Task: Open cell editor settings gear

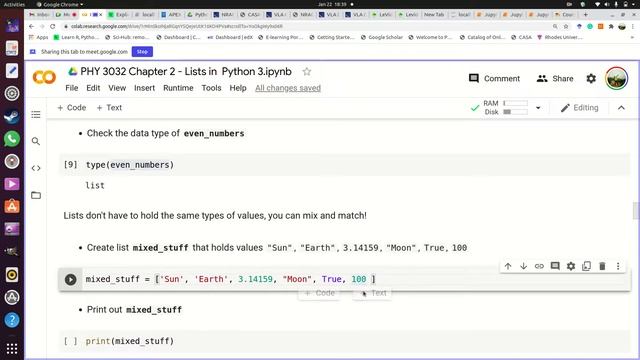Action: coord(571,266)
